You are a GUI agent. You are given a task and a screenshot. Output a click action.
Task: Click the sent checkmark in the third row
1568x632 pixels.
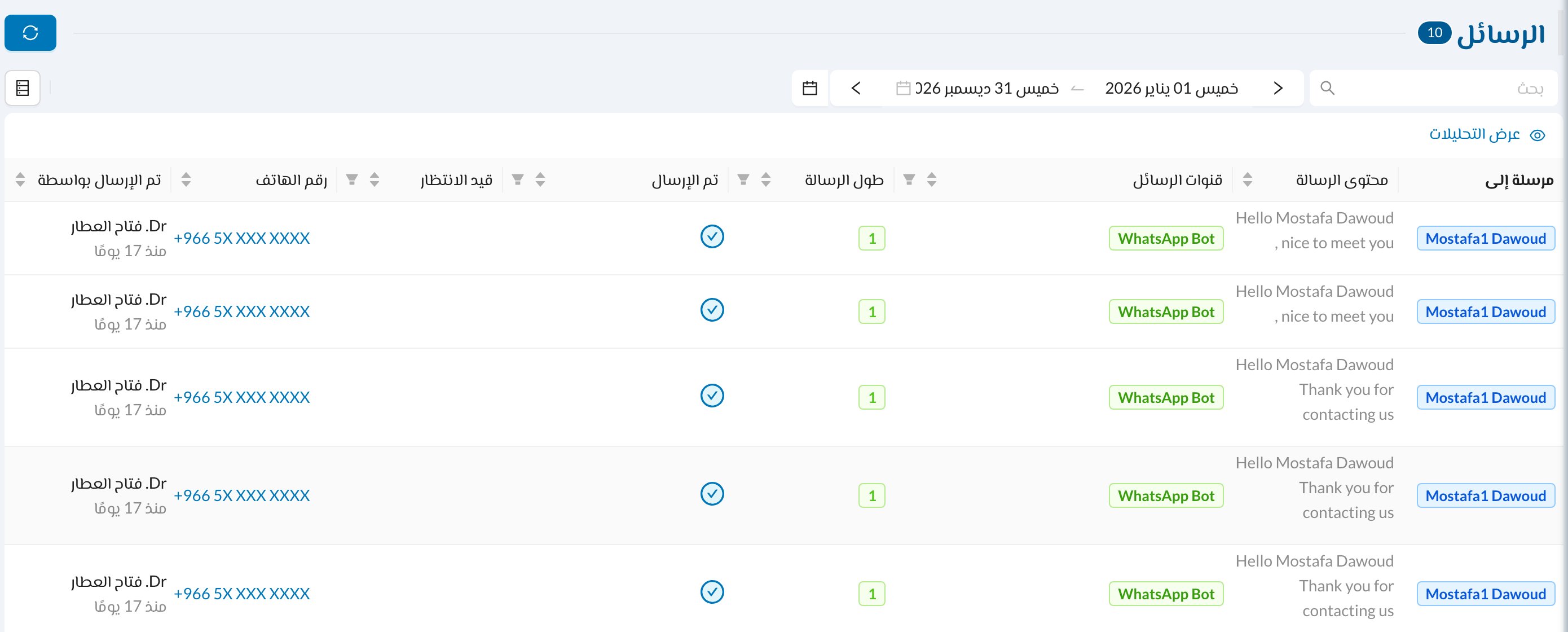(712, 396)
